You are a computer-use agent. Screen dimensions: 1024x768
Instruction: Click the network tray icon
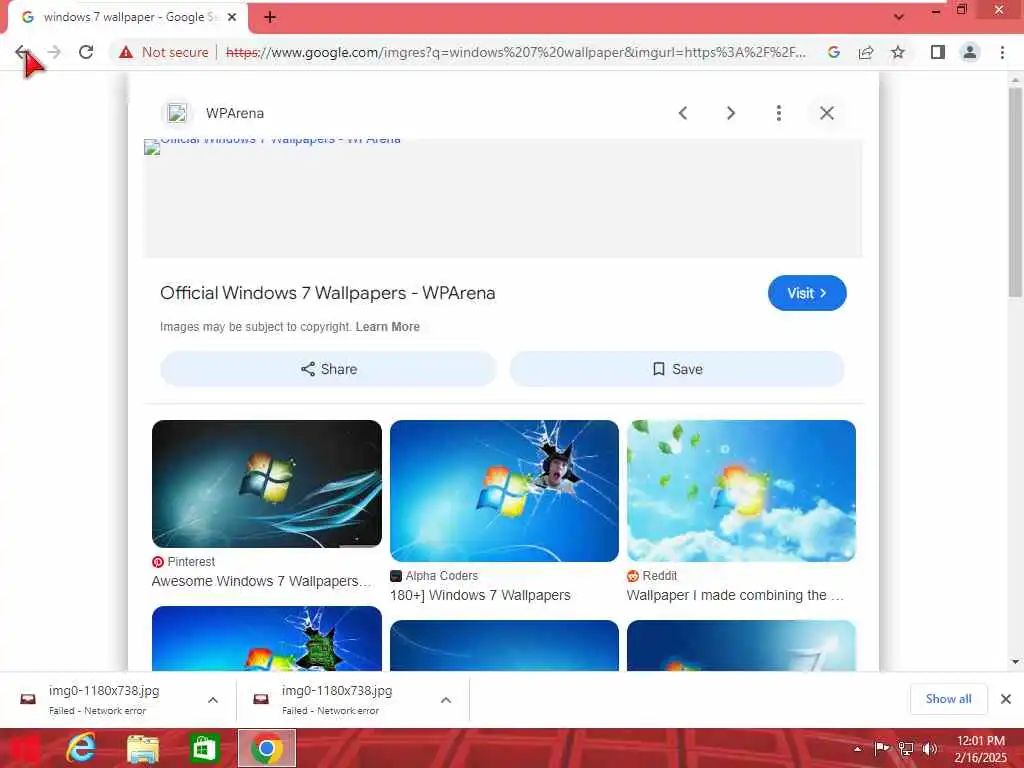tap(906, 749)
